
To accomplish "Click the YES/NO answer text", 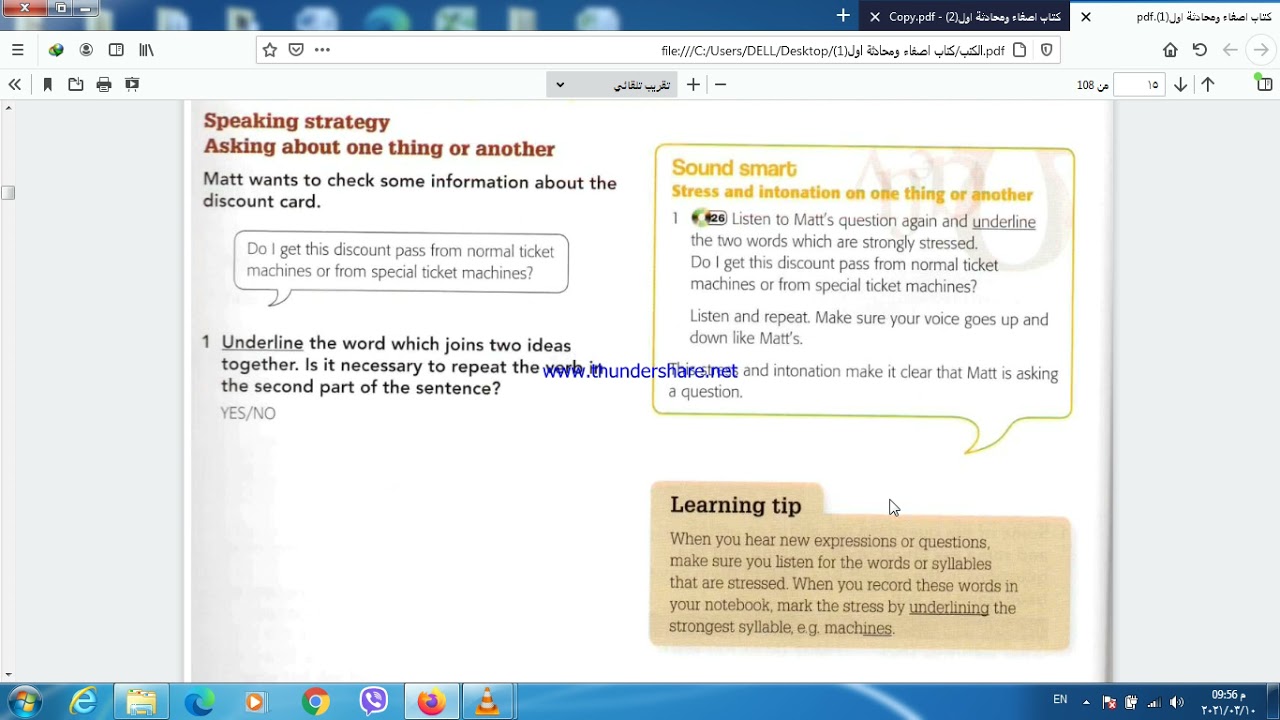I will coord(248,413).
